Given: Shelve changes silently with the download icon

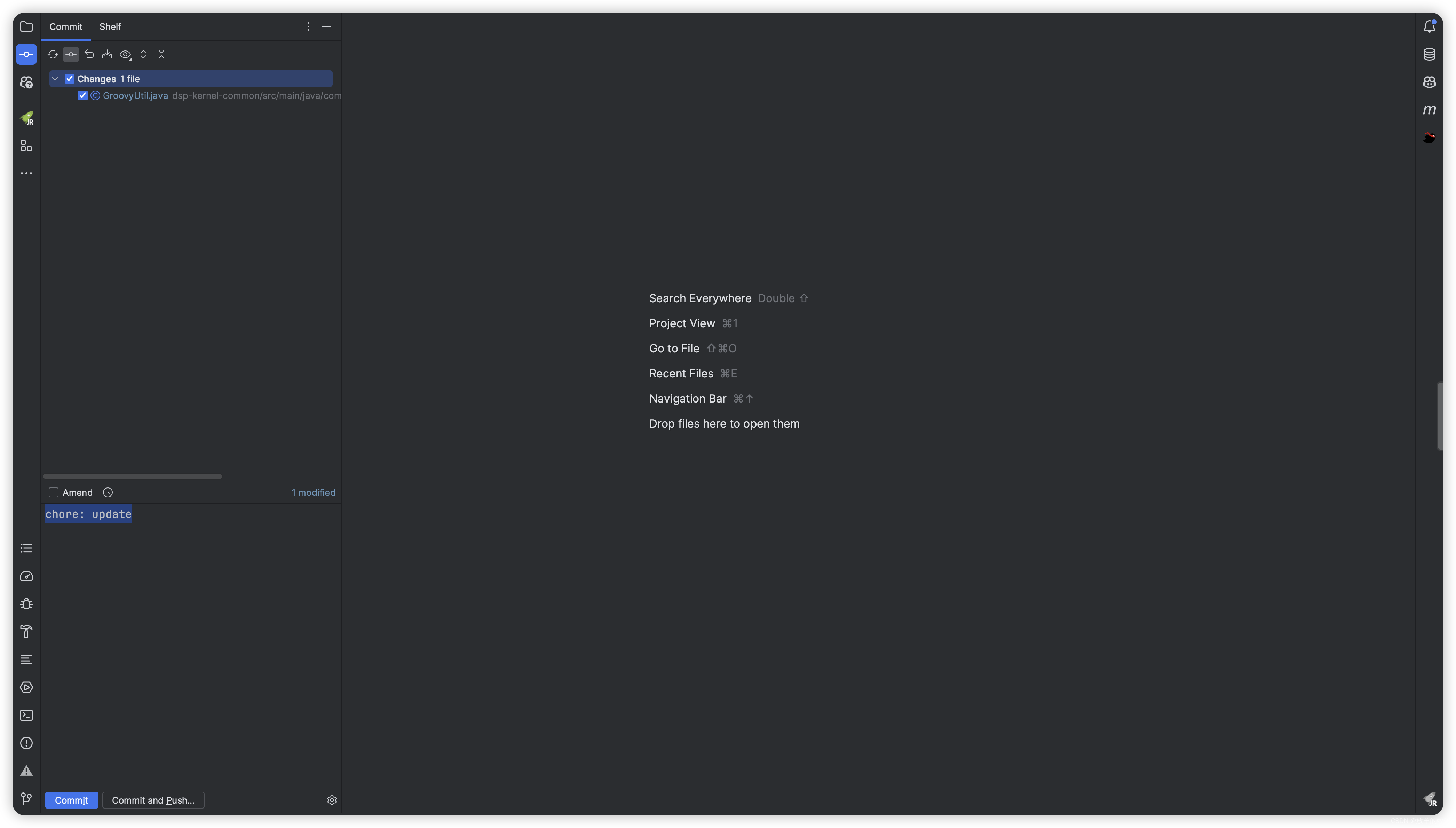Looking at the screenshot, I should coord(108,54).
